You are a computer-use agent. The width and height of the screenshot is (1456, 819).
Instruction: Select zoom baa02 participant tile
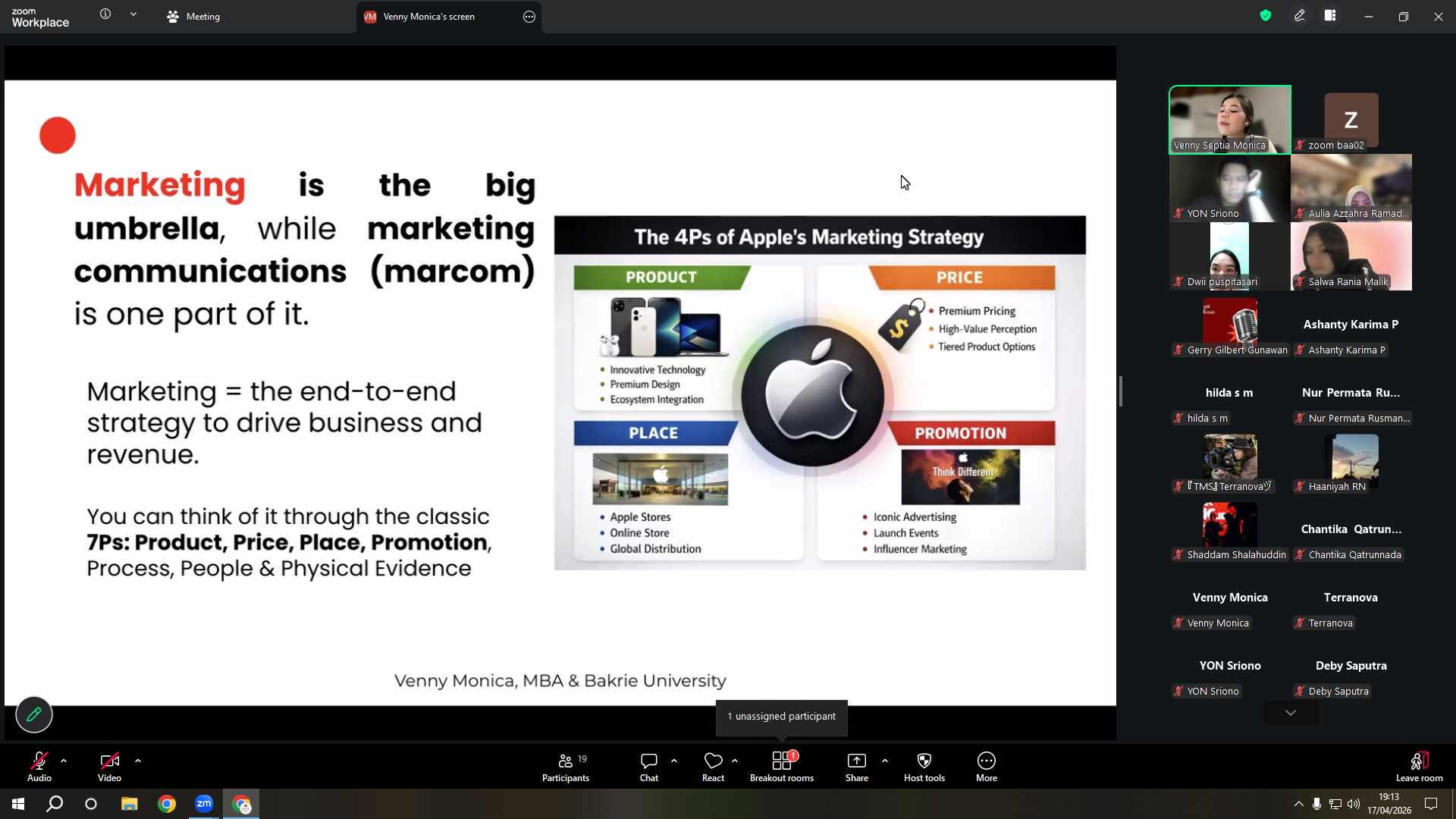(1351, 120)
